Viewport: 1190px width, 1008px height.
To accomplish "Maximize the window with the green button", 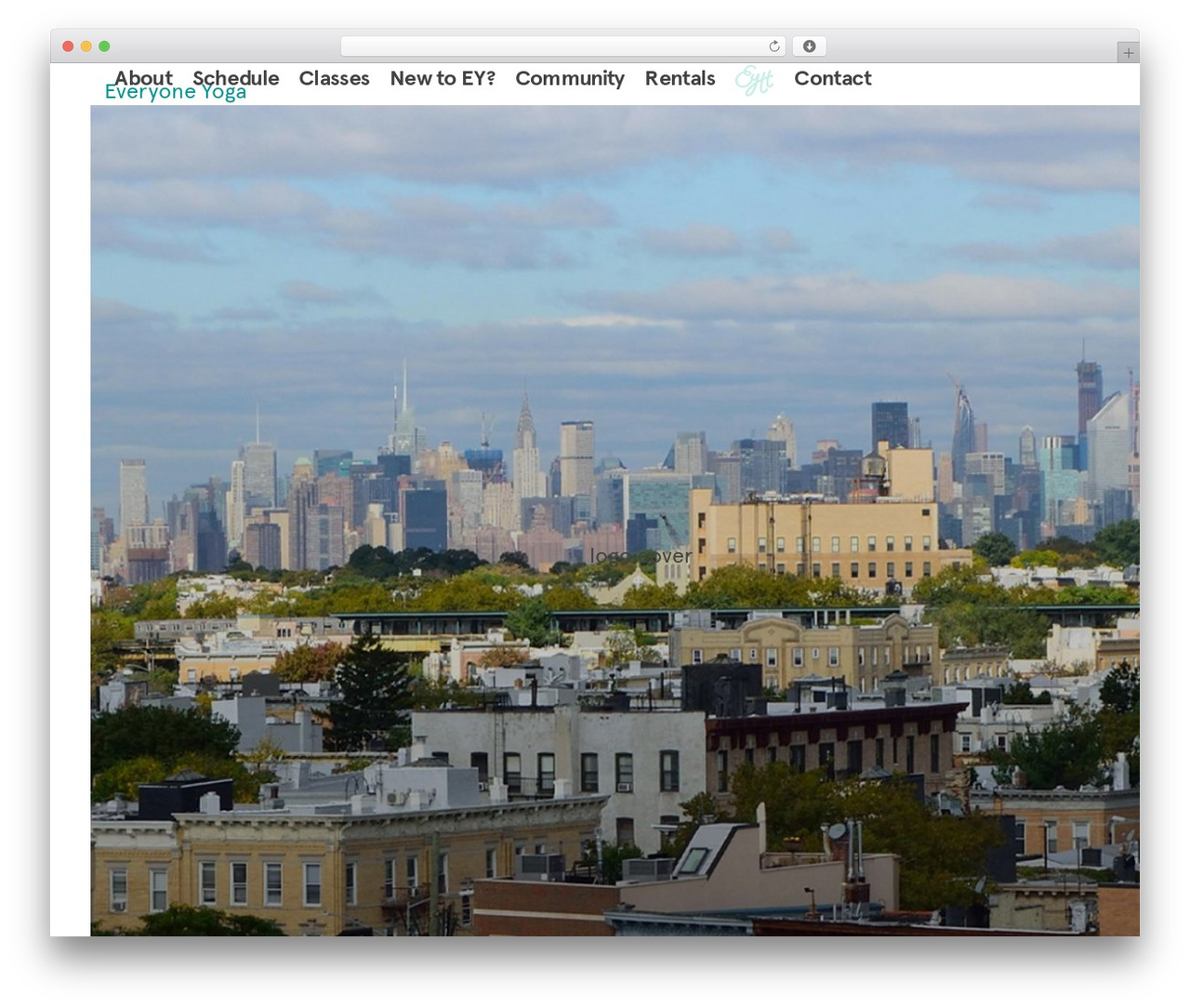I will point(104,46).
